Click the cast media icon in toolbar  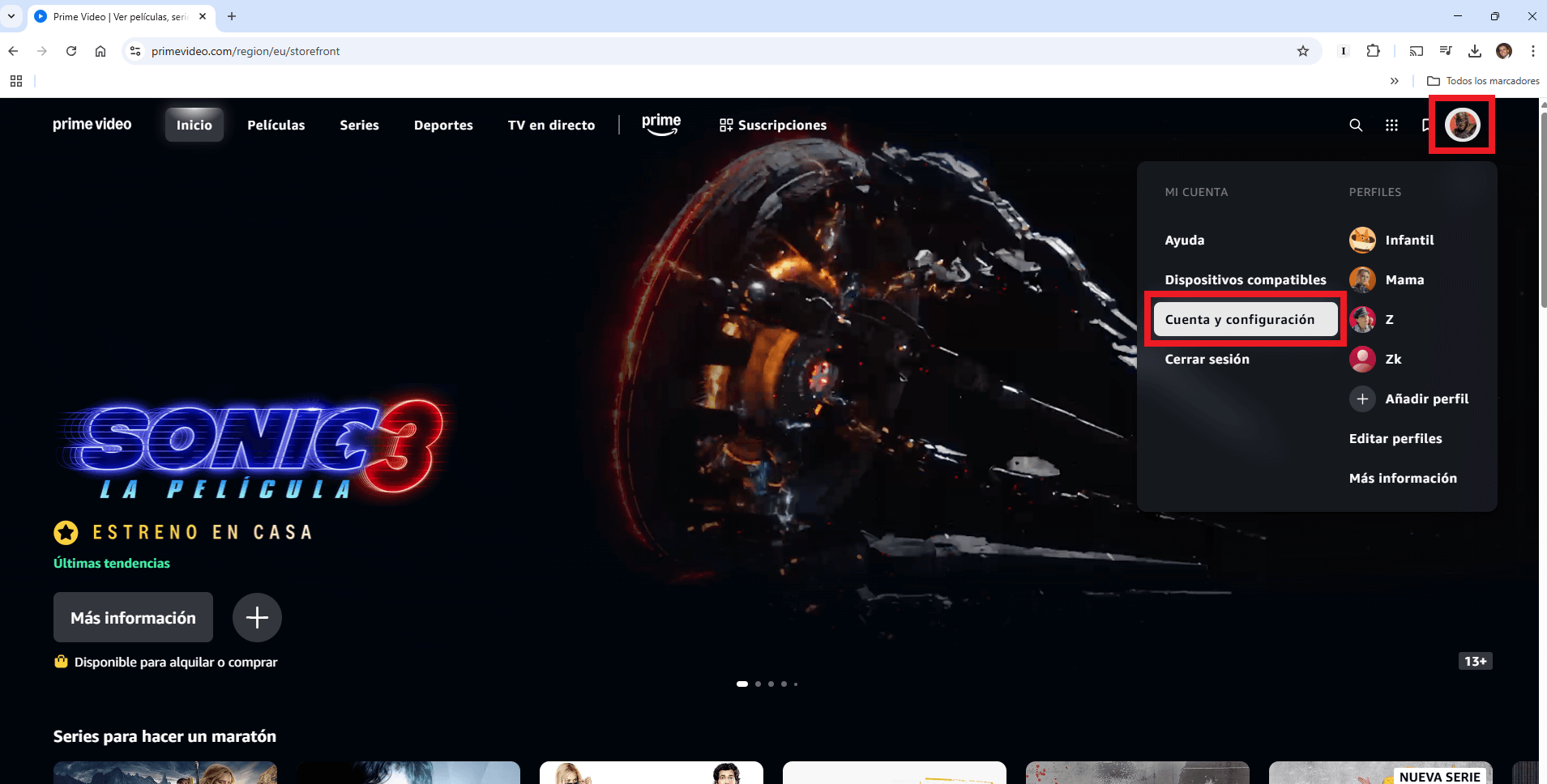[1417, 51]
